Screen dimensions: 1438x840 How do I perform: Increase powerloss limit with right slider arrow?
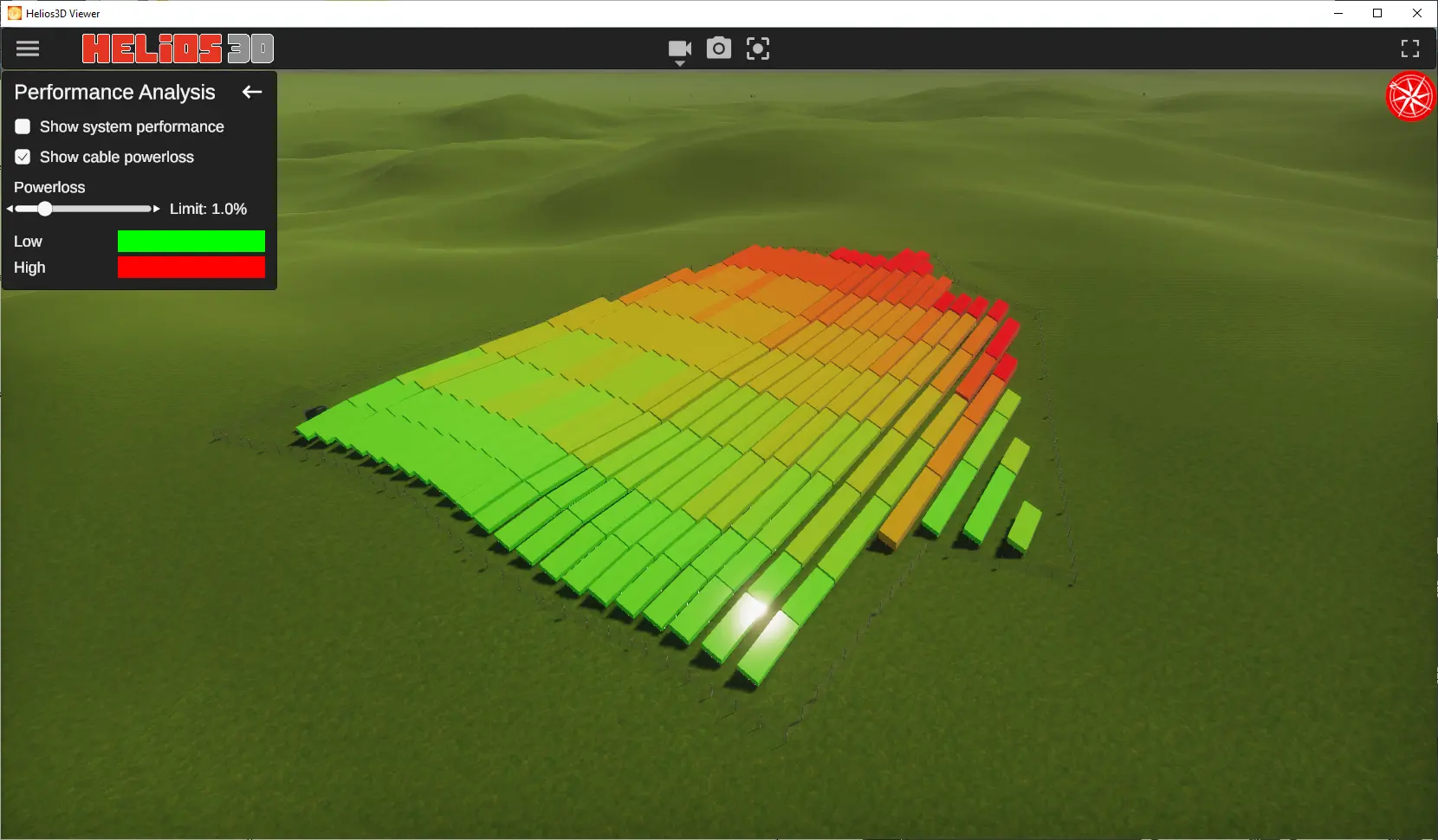click(x=156, y=209)
